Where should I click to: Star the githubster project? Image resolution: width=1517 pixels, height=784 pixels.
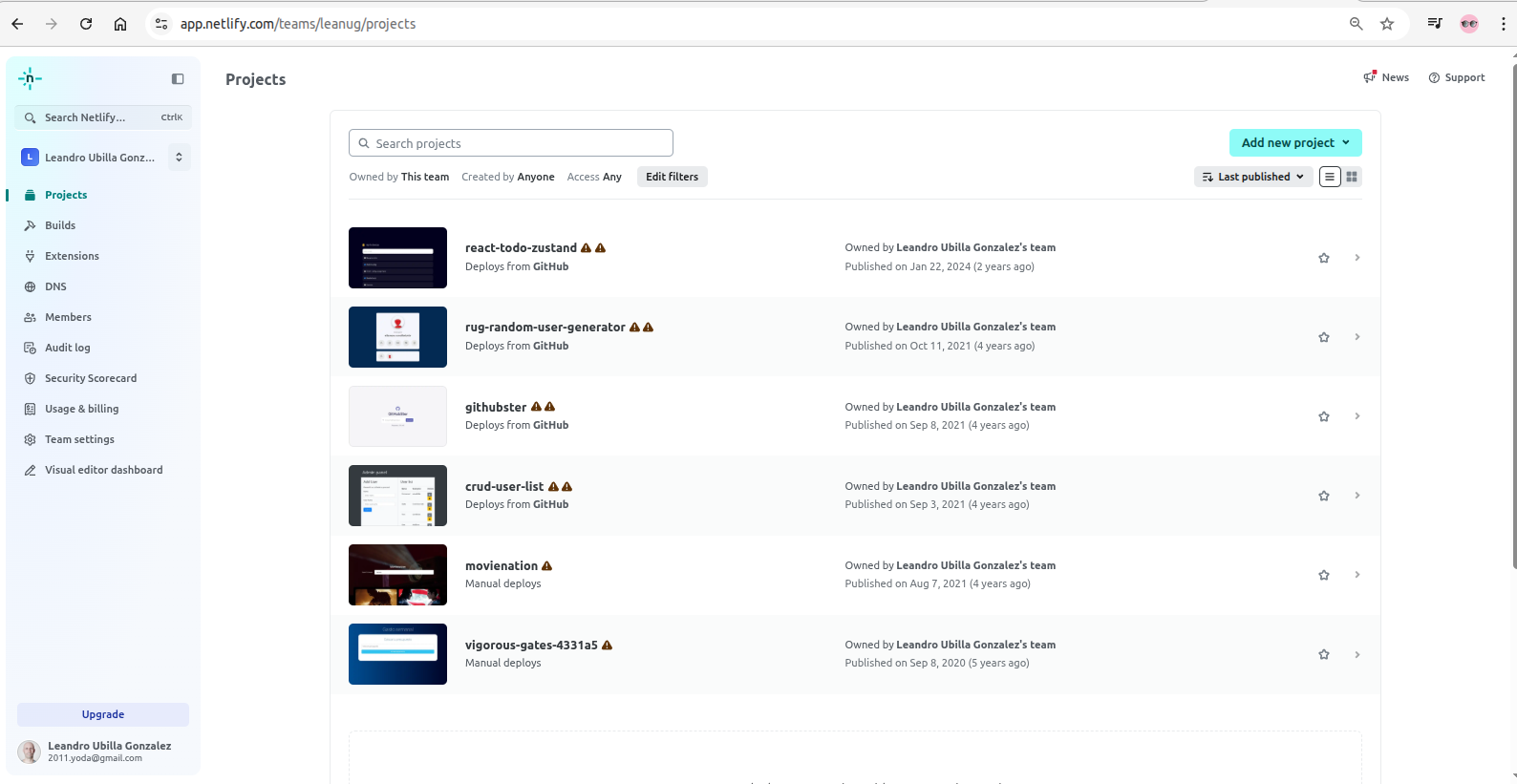click(1323, 416)
